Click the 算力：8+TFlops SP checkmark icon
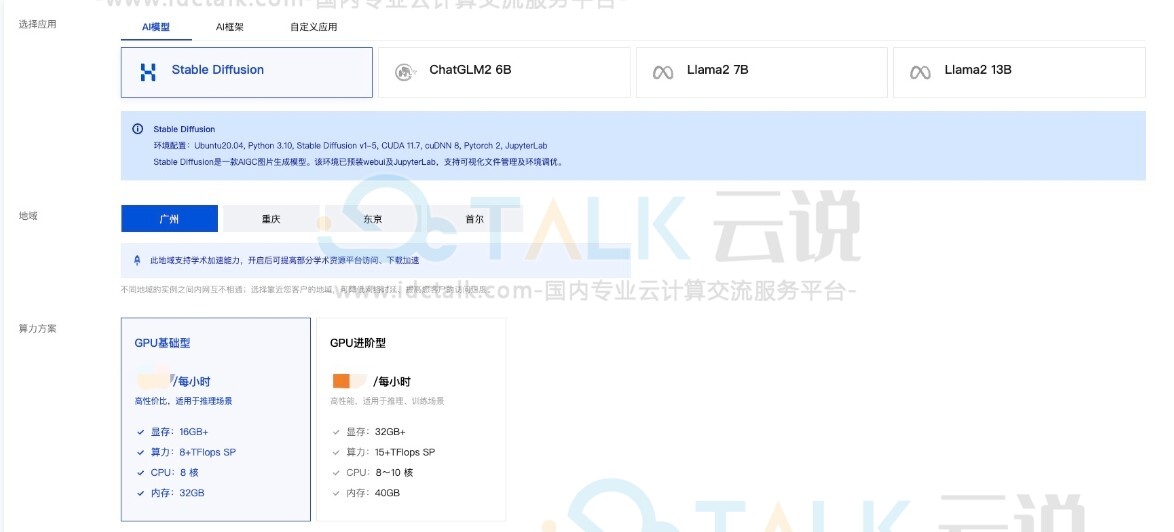Screen dimensions: 1174x532 [140, 452]
